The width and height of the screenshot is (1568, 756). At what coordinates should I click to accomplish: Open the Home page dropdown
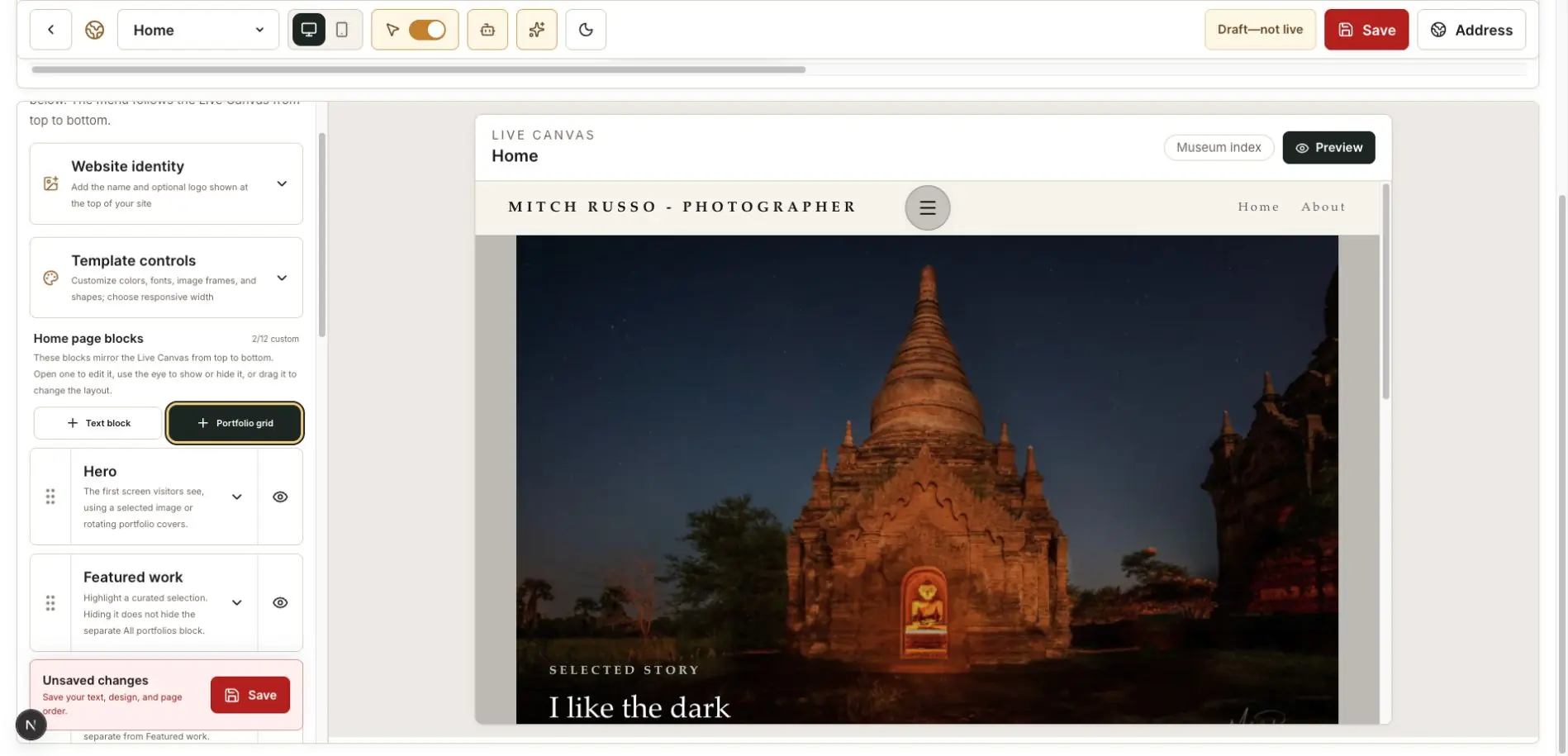coord(198,30)
